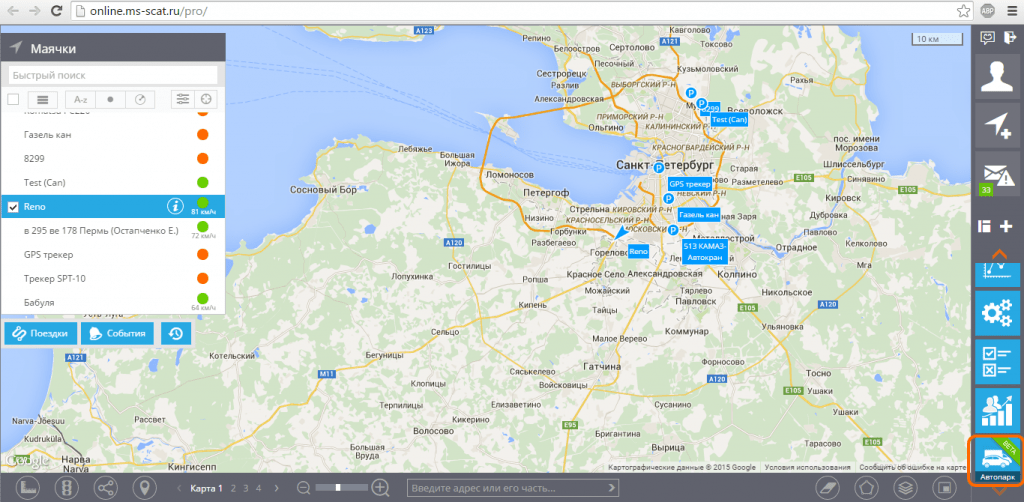The width and height of the screenshot is (1024, 502).
Task: Click the list view hamburger button
Action: click(43, 99)
